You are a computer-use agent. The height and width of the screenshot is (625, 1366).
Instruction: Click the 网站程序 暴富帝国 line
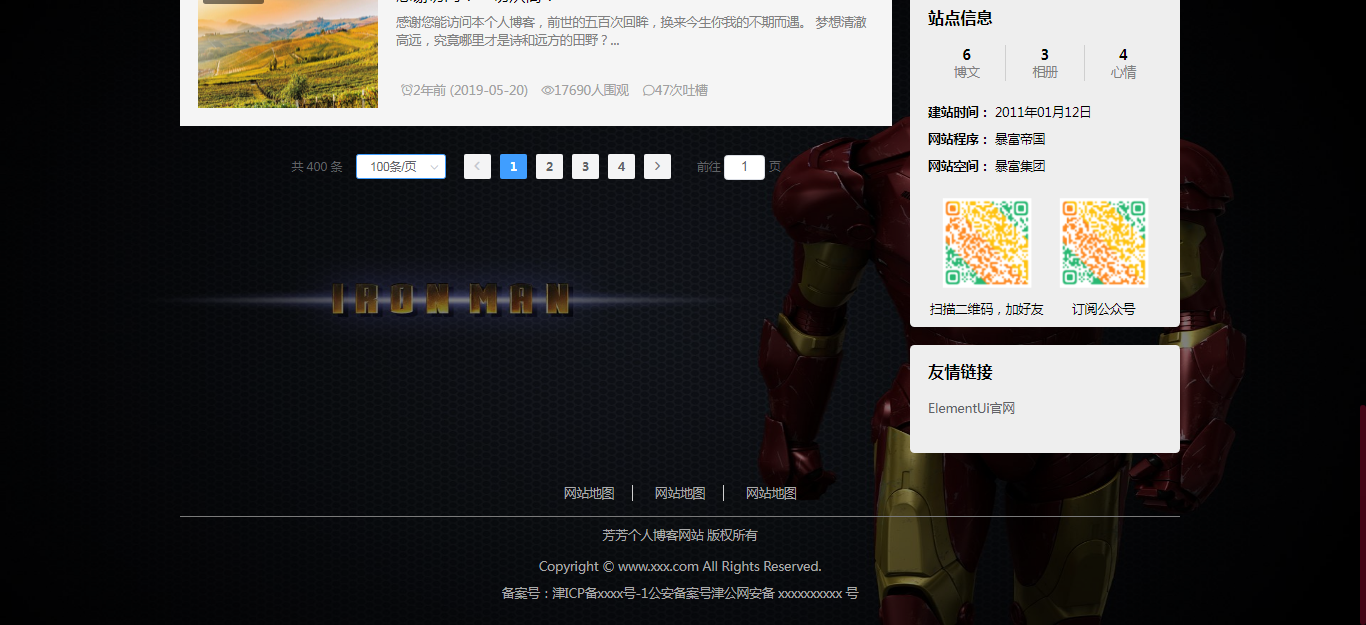(x=987, y=139)
